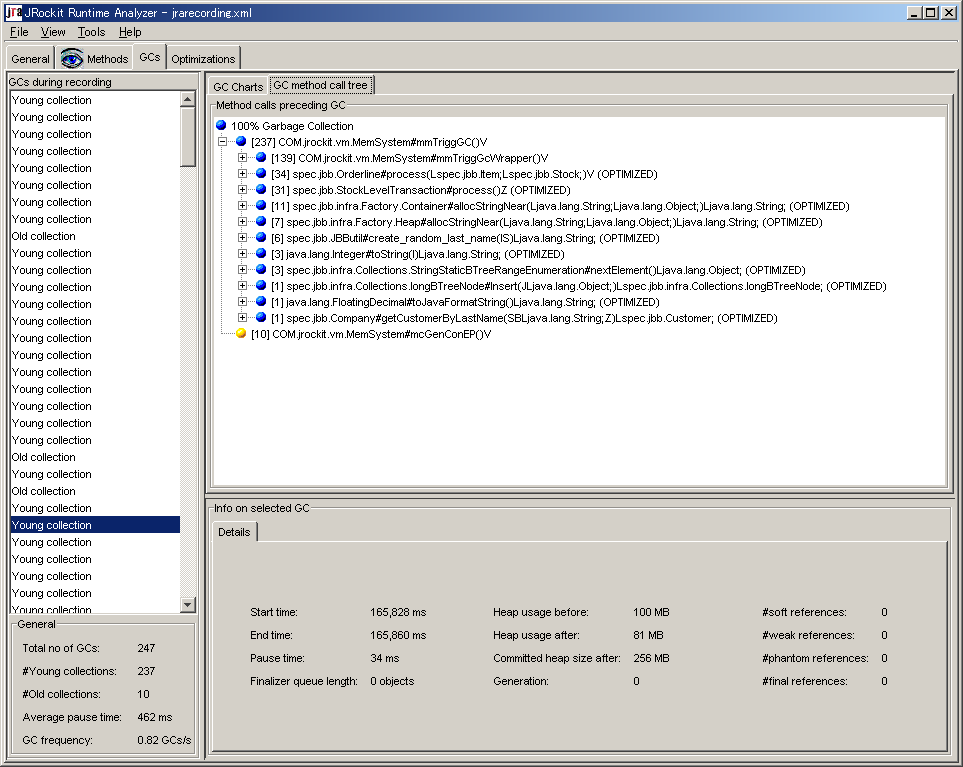
Task: Click #Young collections value '237'
Action: coord(146,671)
